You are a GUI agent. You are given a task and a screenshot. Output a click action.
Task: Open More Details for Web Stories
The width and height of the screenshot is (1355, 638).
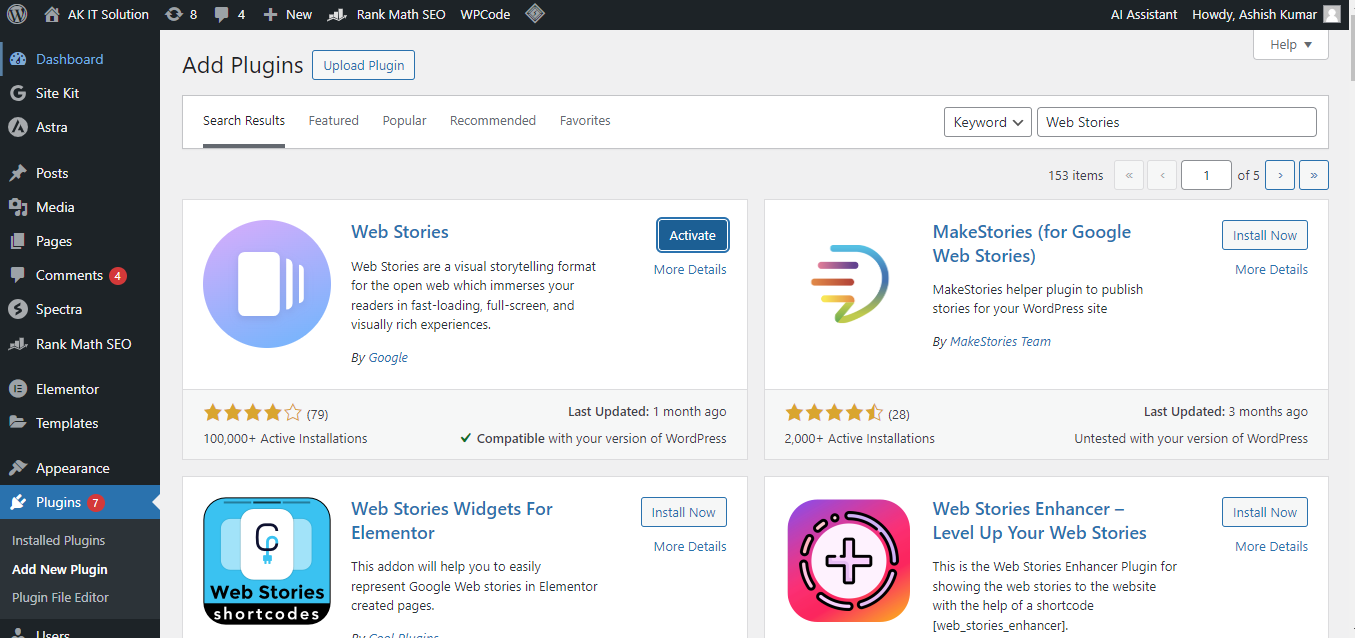tap(690, 270)
